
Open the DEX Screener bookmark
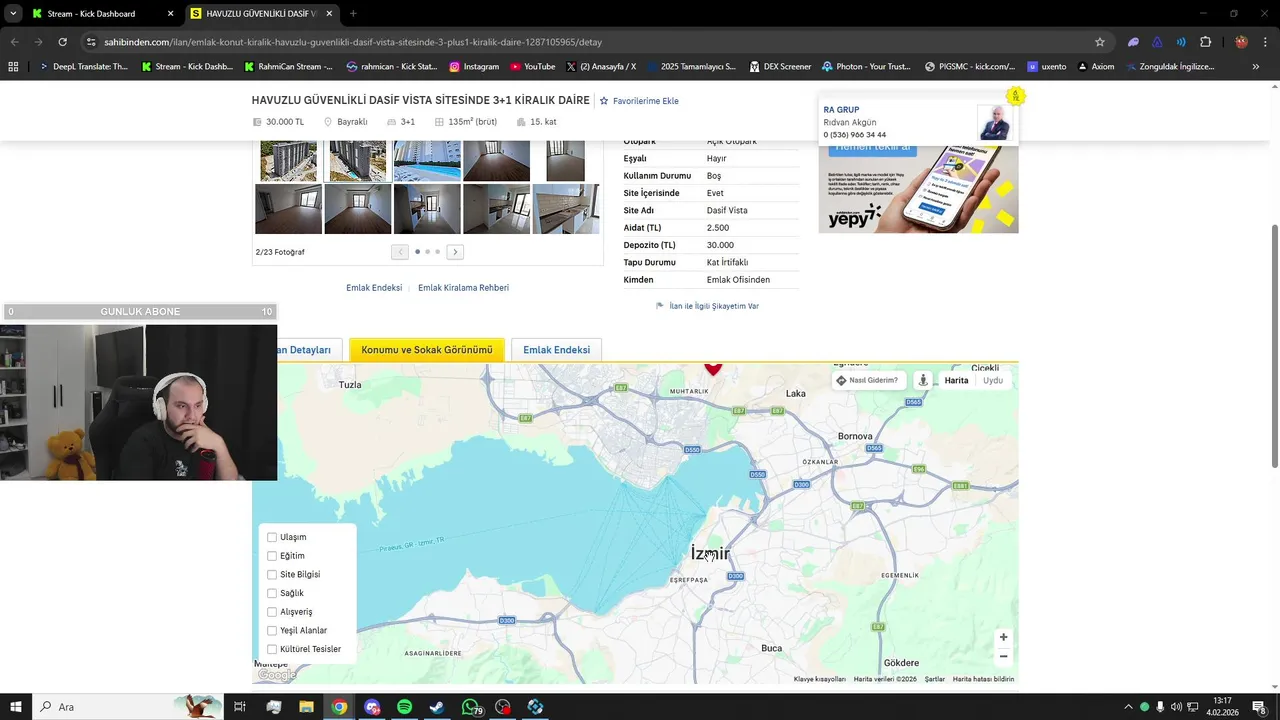779,67
